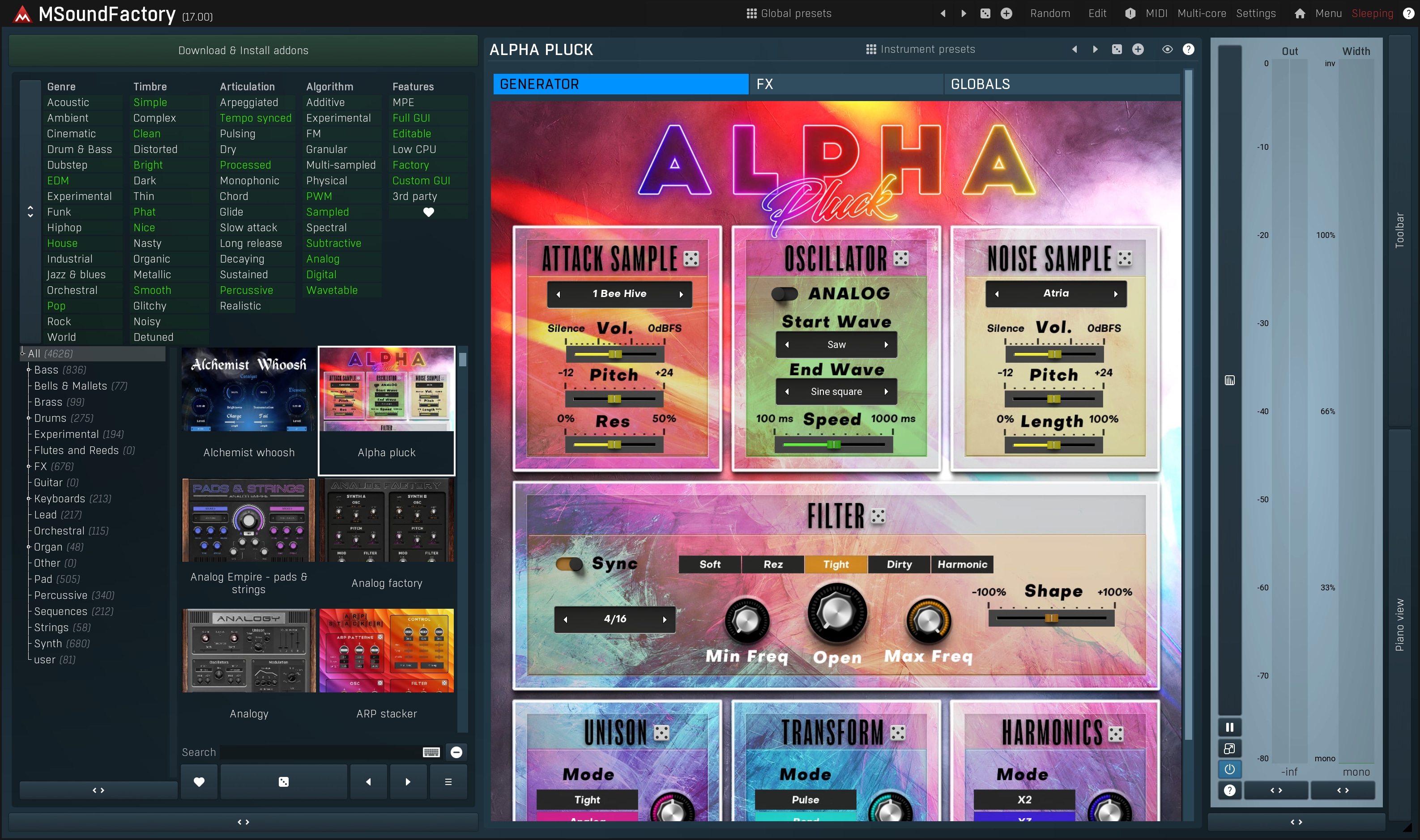
Task: Click the filter Shape slider handle
Action: pyautogui.click(x=1051, y=618)
